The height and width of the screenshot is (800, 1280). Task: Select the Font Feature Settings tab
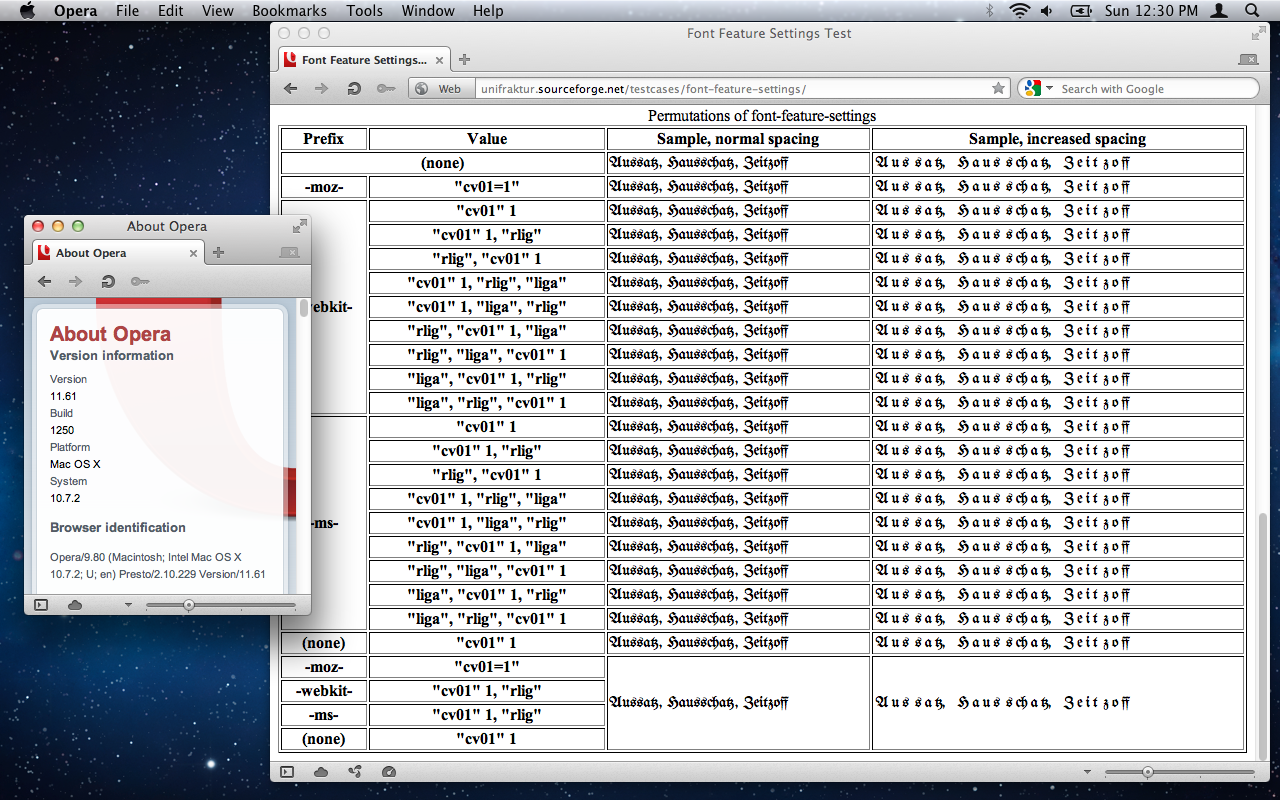363,60
